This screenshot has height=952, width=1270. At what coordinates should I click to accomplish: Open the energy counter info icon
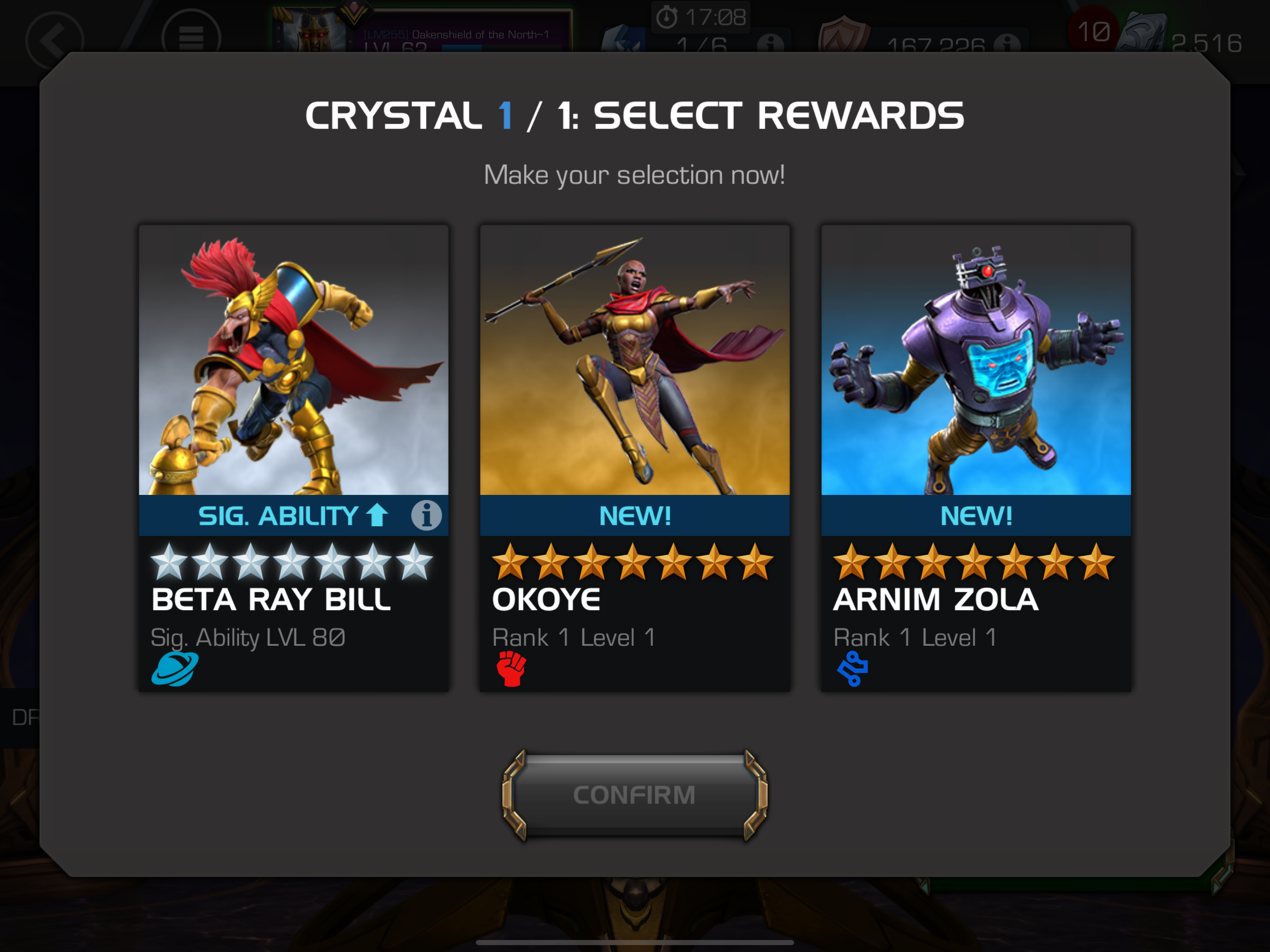coord(770,44)
